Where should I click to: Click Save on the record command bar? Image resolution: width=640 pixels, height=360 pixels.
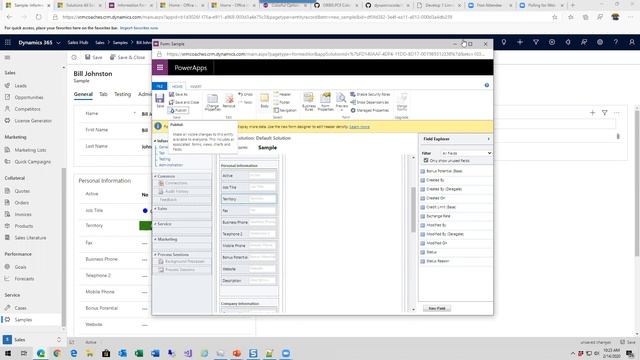(94, 58)
